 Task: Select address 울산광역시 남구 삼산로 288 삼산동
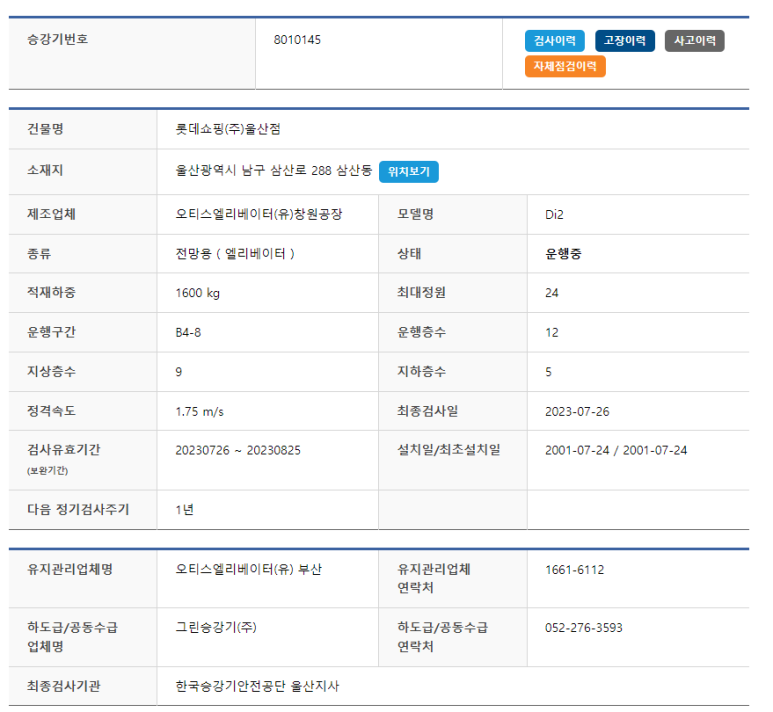[x=274, y=171]
